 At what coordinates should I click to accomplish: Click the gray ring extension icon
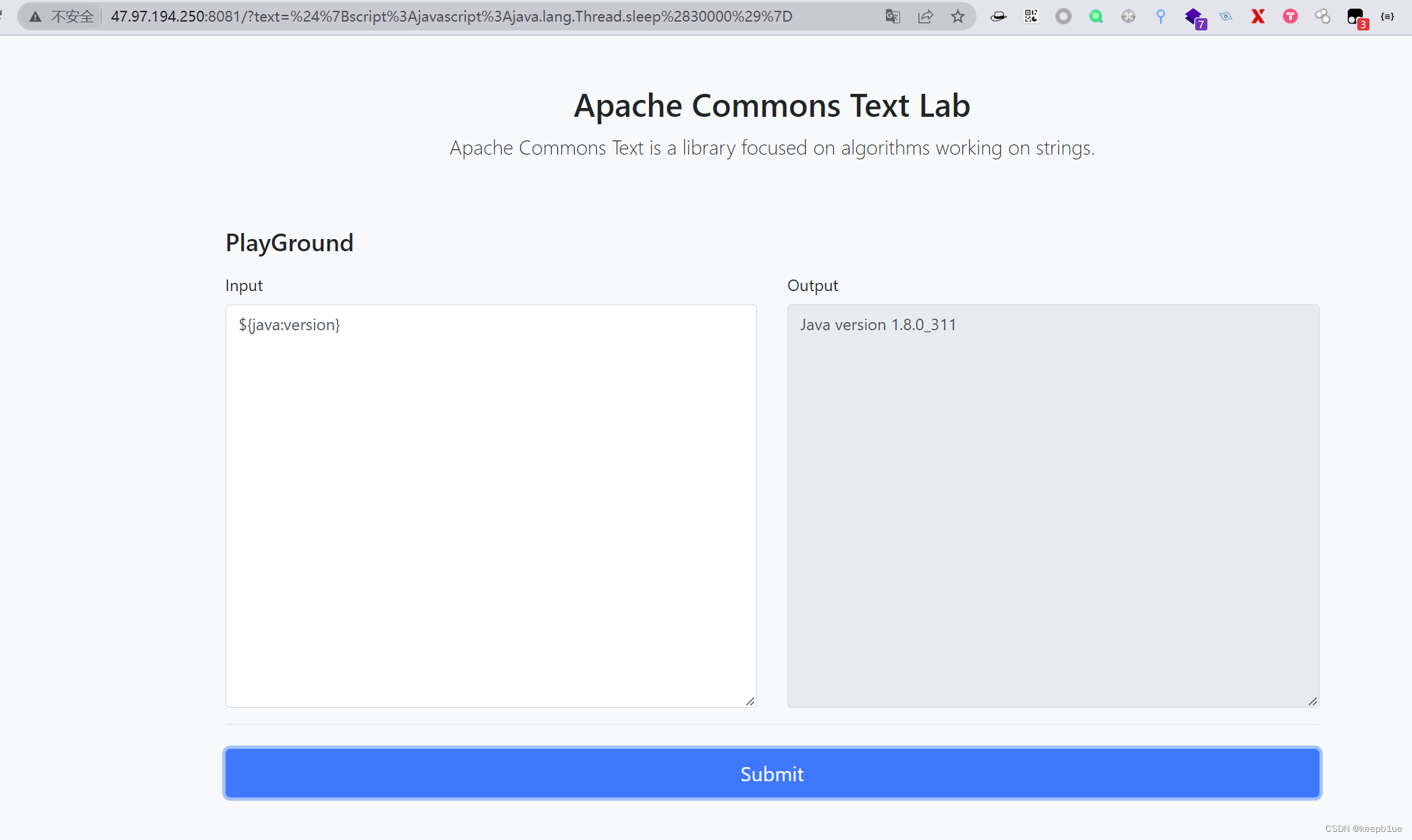[1063, 16]
